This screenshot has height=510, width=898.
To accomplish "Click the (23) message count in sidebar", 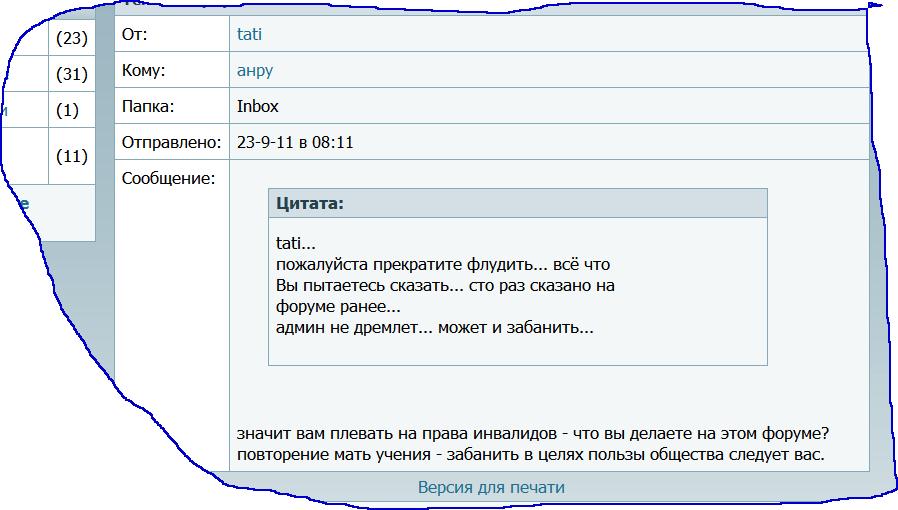I will (72, 39).
